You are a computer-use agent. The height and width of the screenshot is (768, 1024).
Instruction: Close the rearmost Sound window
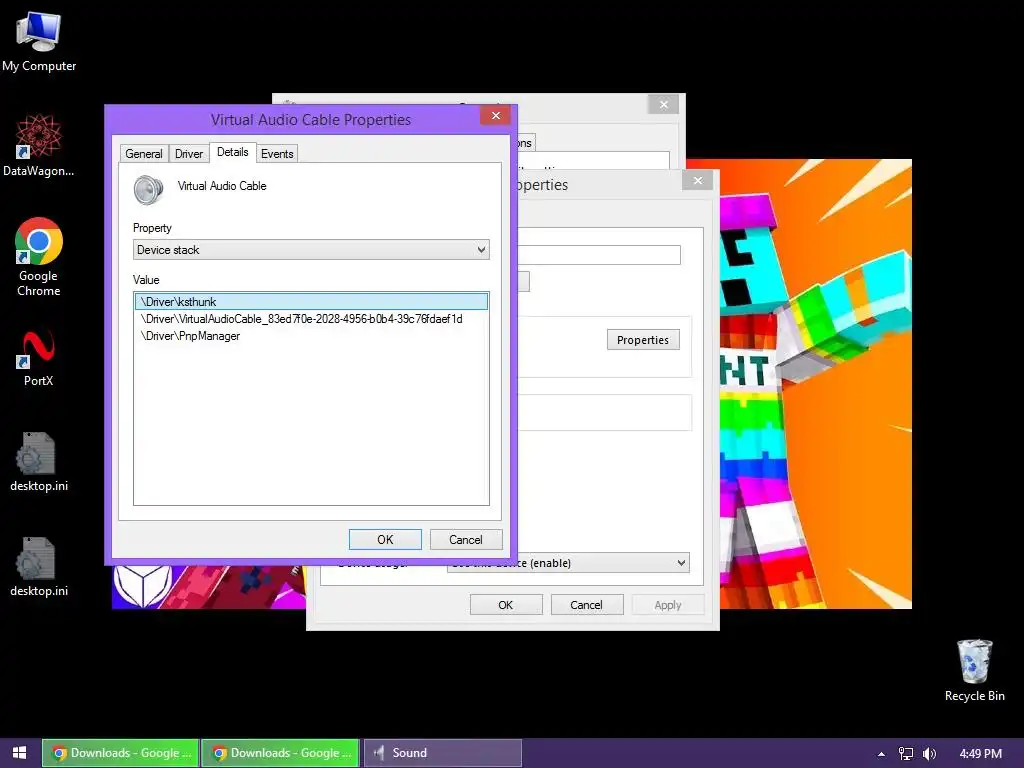[x=664, y=104]
